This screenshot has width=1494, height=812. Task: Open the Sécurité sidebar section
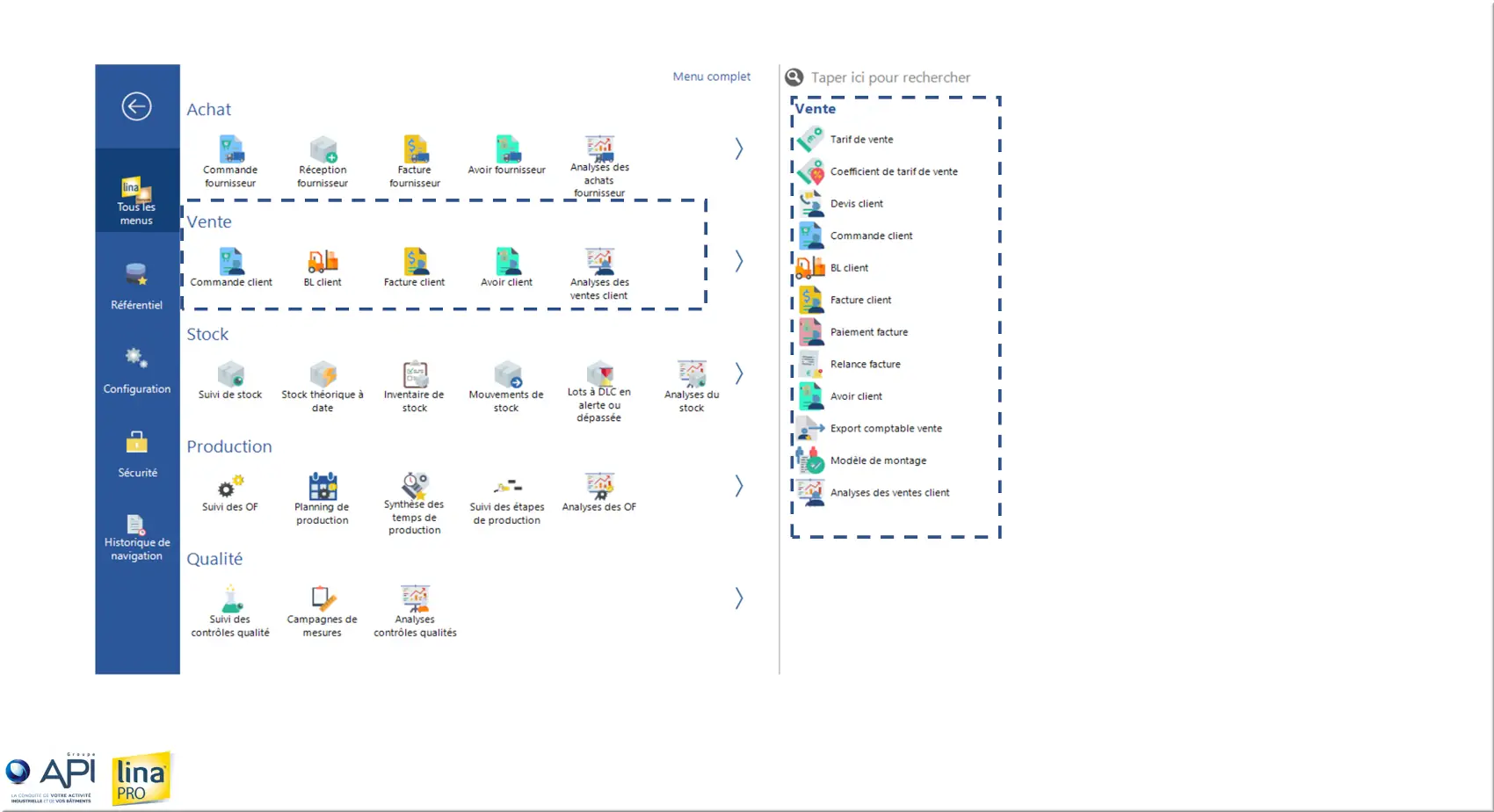point(137,454)
